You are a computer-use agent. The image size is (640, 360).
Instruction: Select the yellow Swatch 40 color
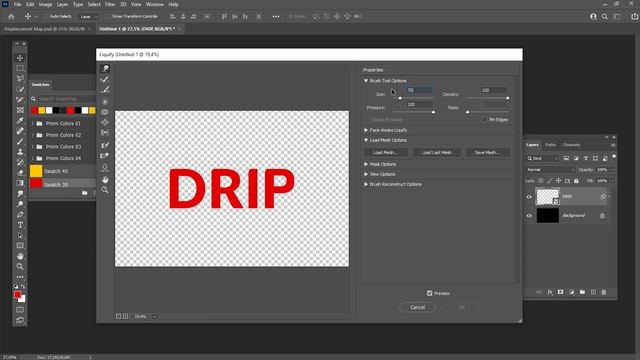(x=36, y=171)
